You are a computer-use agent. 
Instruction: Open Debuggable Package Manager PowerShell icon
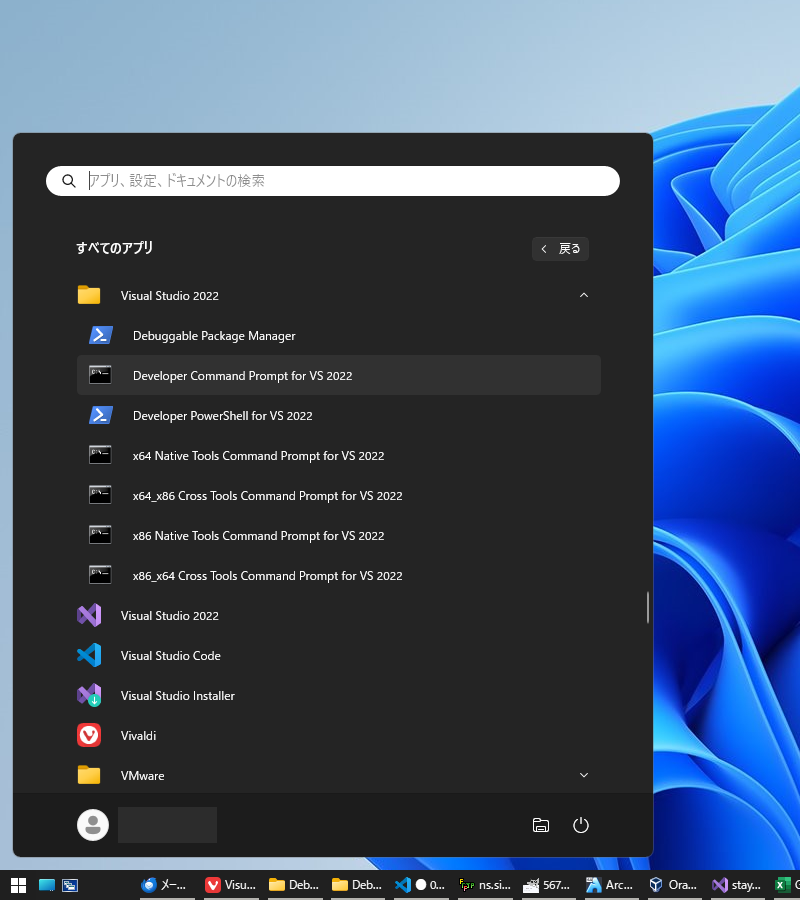pyautogui.click(x=100, y=335)
